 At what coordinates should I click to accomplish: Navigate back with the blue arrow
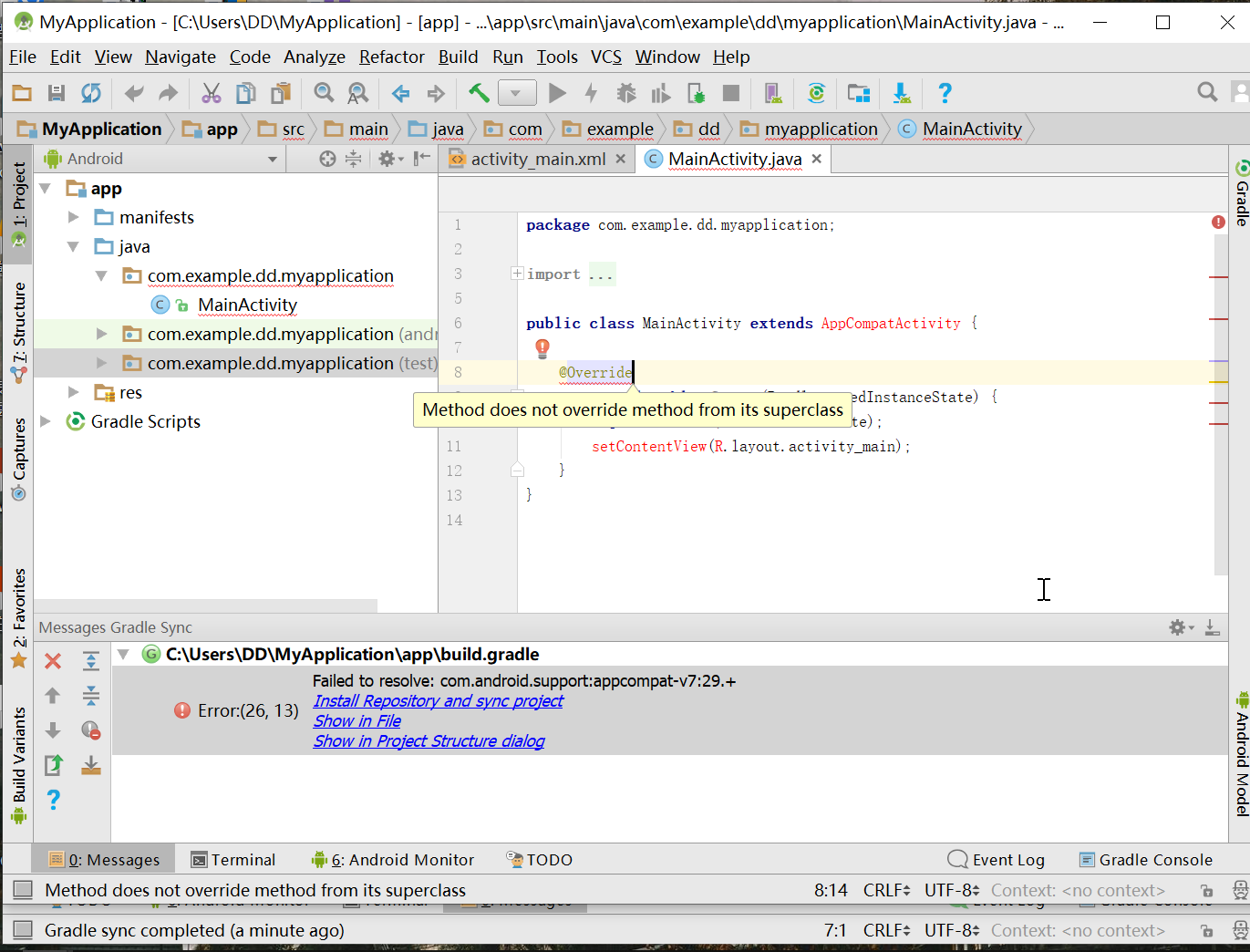click(x=401, y=92)
